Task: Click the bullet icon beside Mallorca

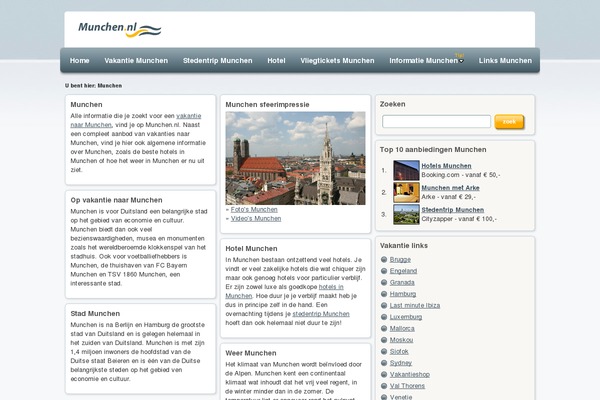Action: (384, 328)
